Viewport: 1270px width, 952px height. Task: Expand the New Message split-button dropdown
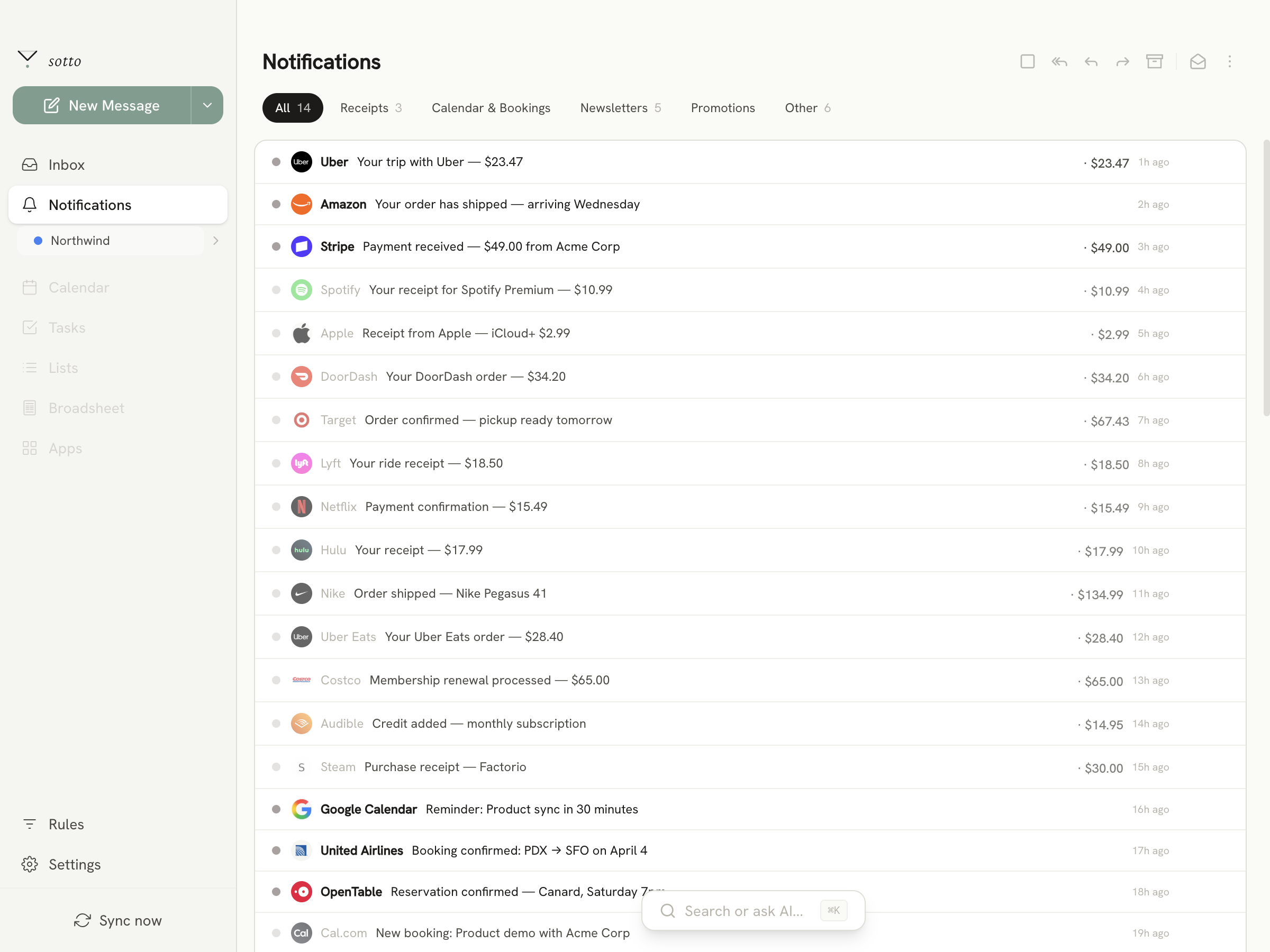(x=207, y=105)
